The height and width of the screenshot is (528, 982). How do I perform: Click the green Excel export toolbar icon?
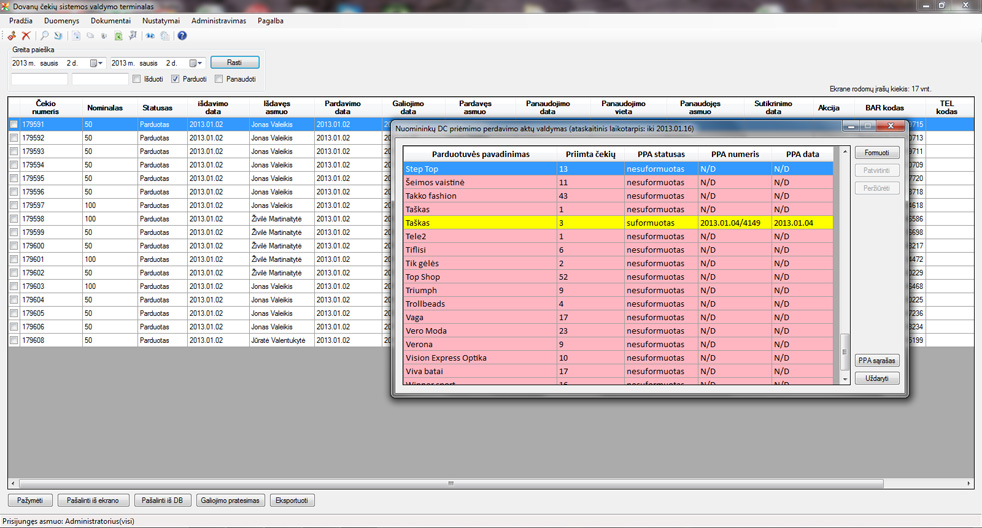click(x=118, y=36)
